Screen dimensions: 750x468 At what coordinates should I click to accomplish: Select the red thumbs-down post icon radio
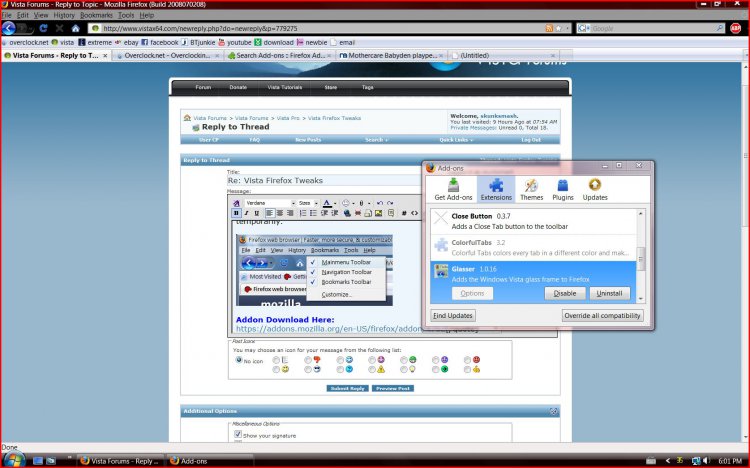(x=308, y=359)
